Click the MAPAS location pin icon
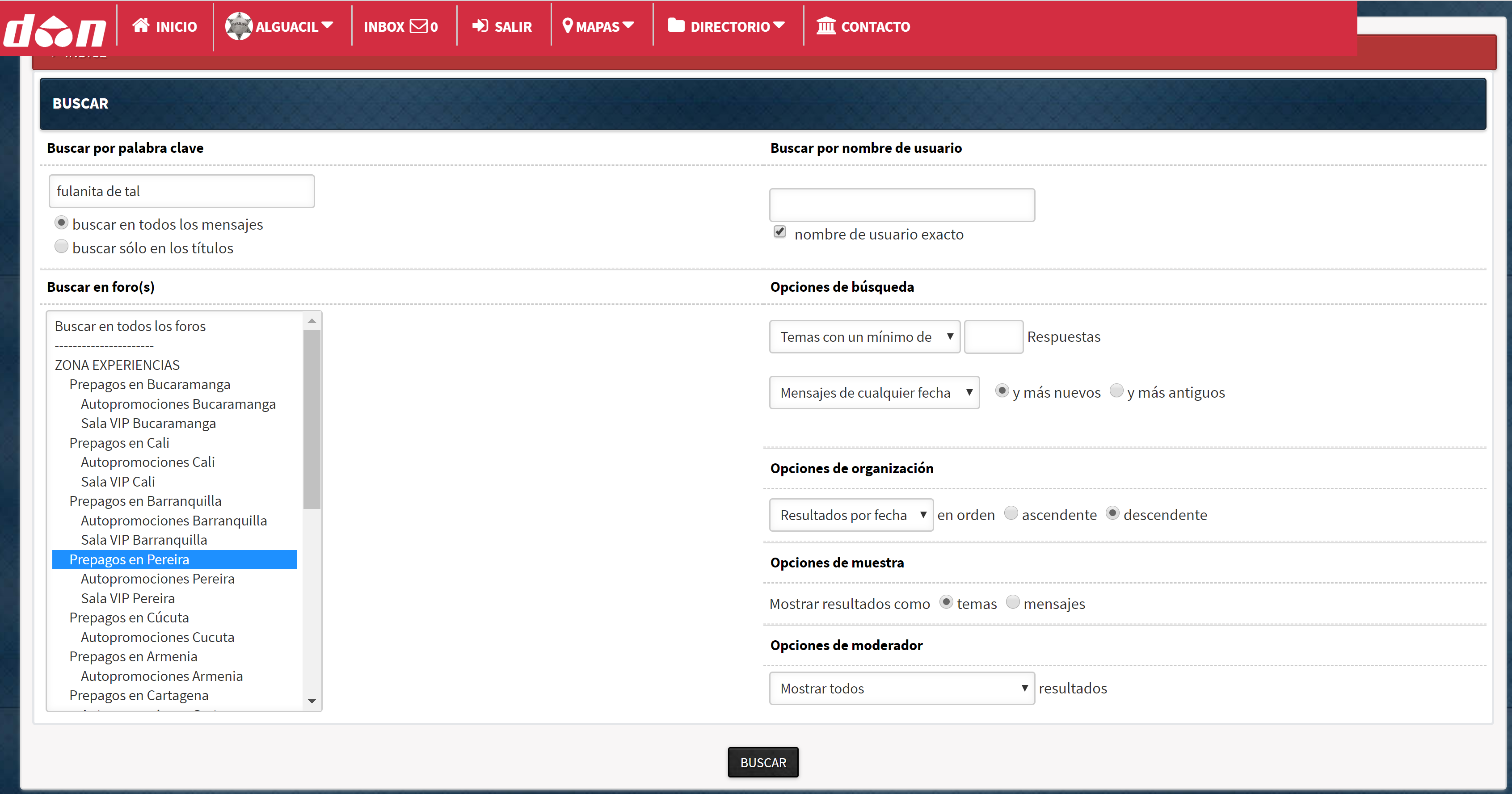 [x=568, y=26]
